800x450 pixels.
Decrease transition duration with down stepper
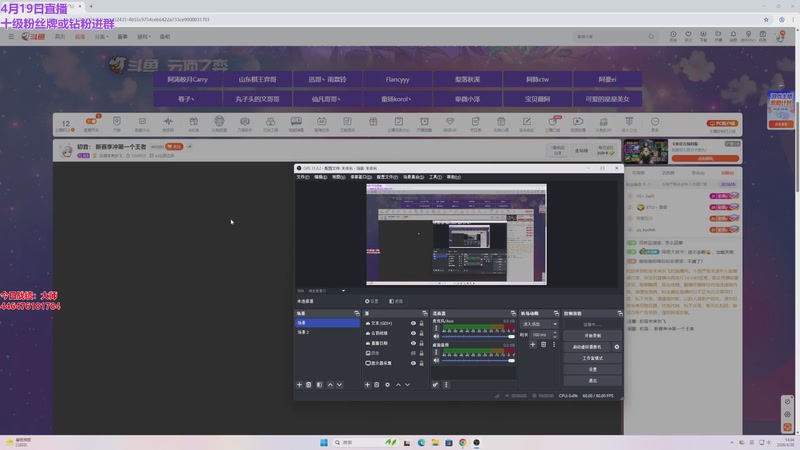click(555, 337)
